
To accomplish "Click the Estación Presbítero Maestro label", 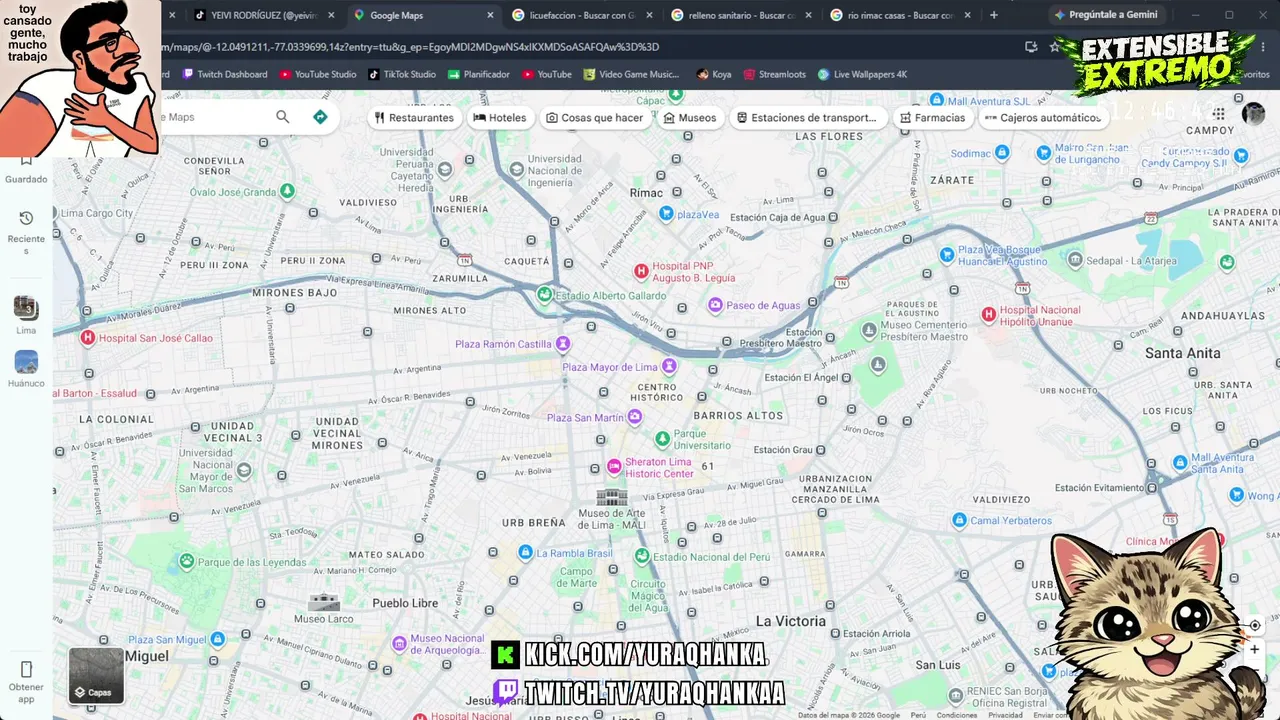I will 795,338.
